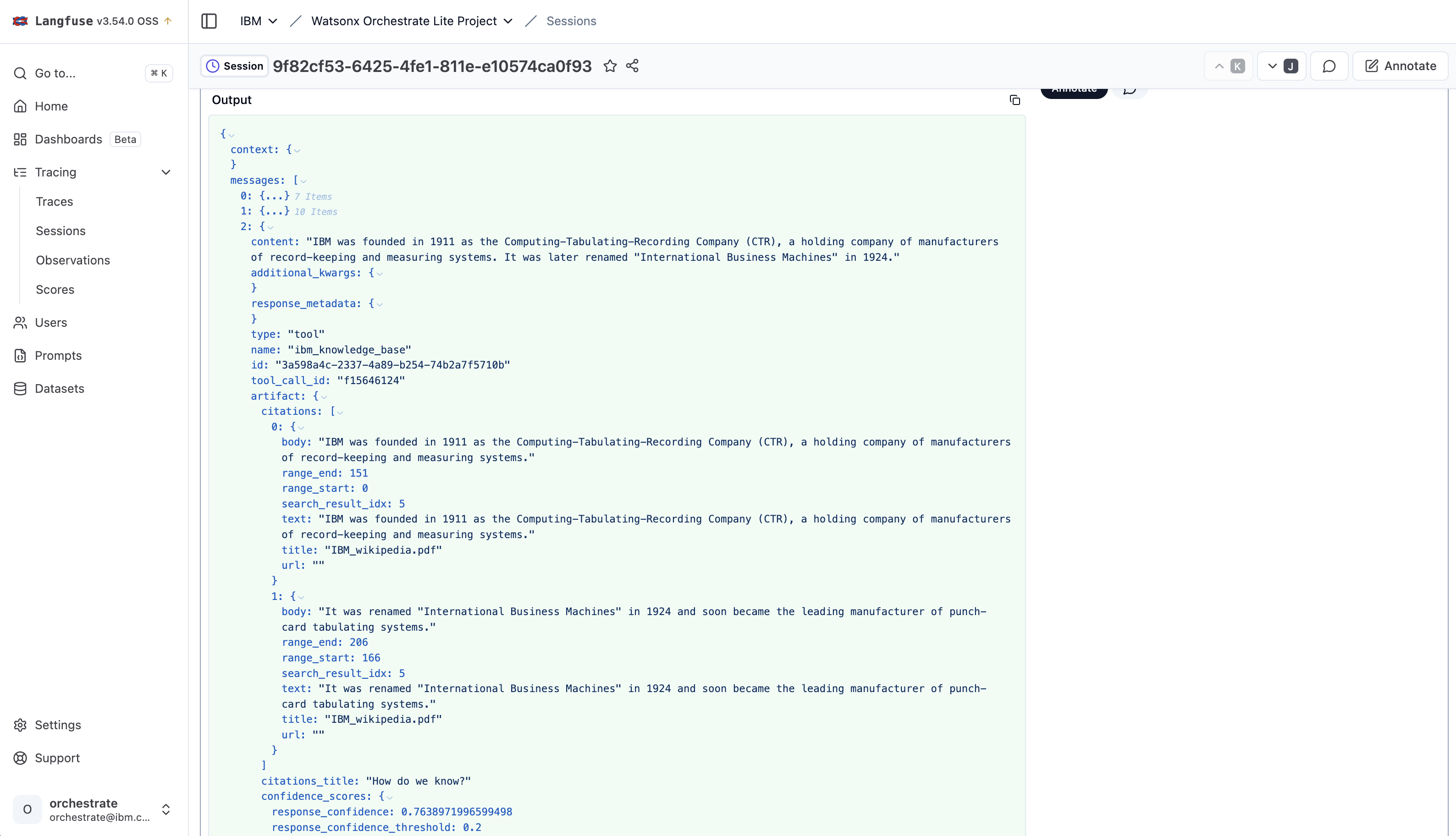The height and width of the screenshot is (836, 1456).
Task: Click the session ID title text
Action: click(x=432, y=66)
